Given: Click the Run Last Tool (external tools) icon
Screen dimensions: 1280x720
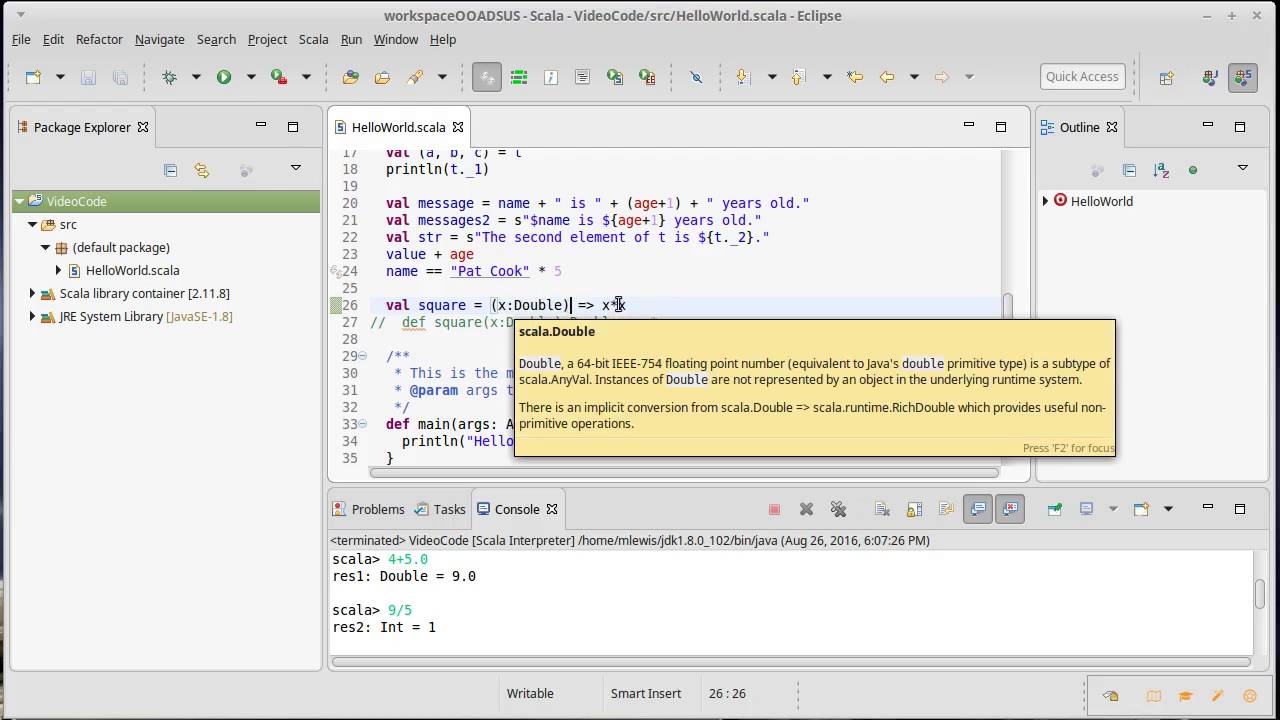Looking at the screenshot, I should point(279,77).
